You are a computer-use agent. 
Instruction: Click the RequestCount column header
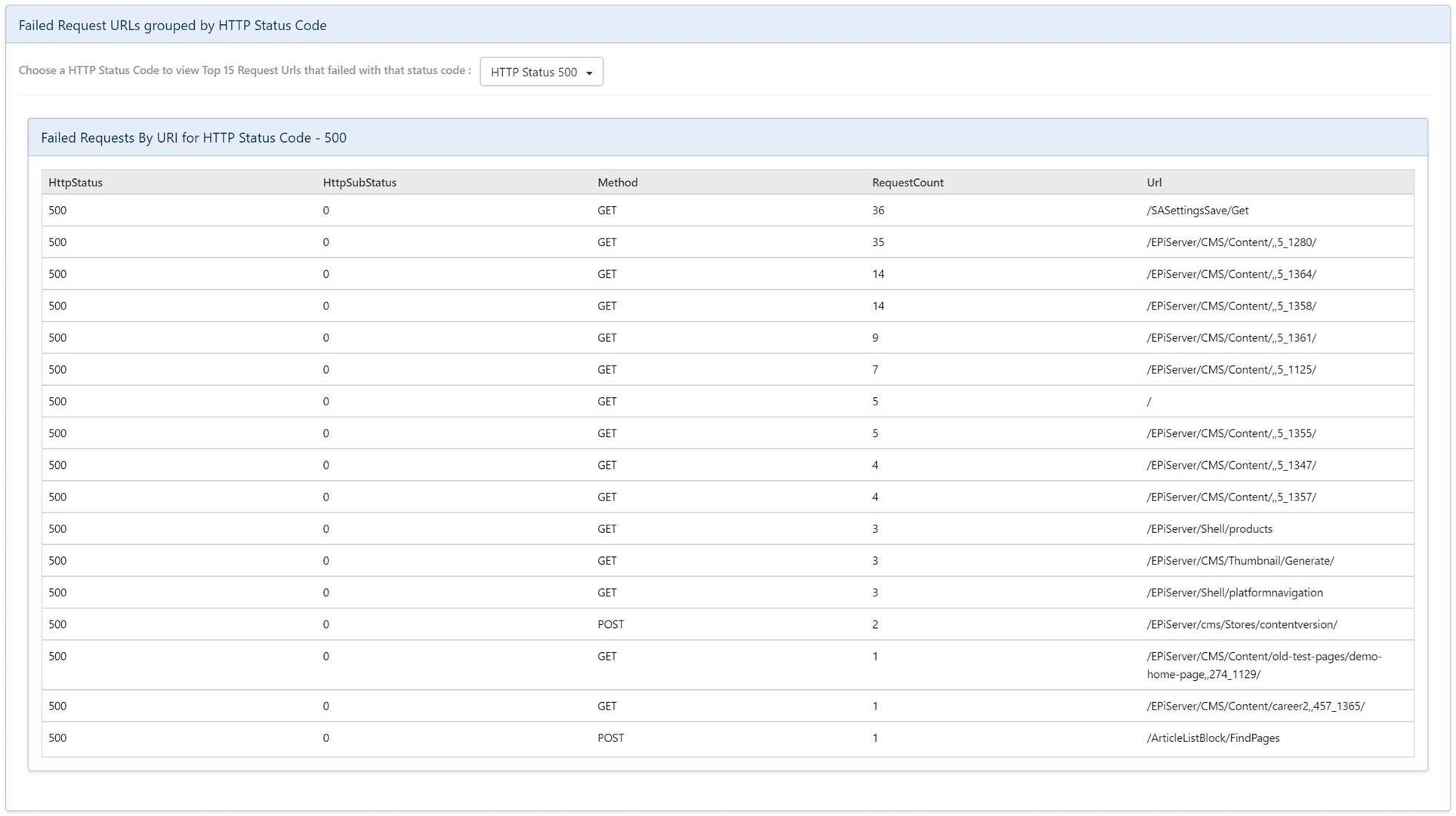(x=907, y=183)
